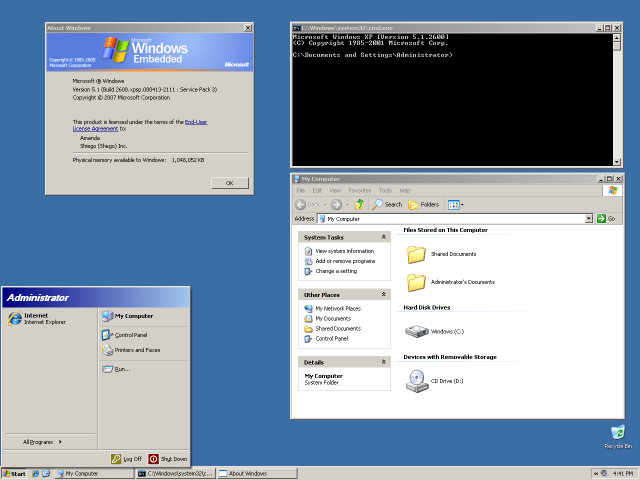Expand the Address bar dropdown
The image size is (640, 480).
(x=589, y=219)
